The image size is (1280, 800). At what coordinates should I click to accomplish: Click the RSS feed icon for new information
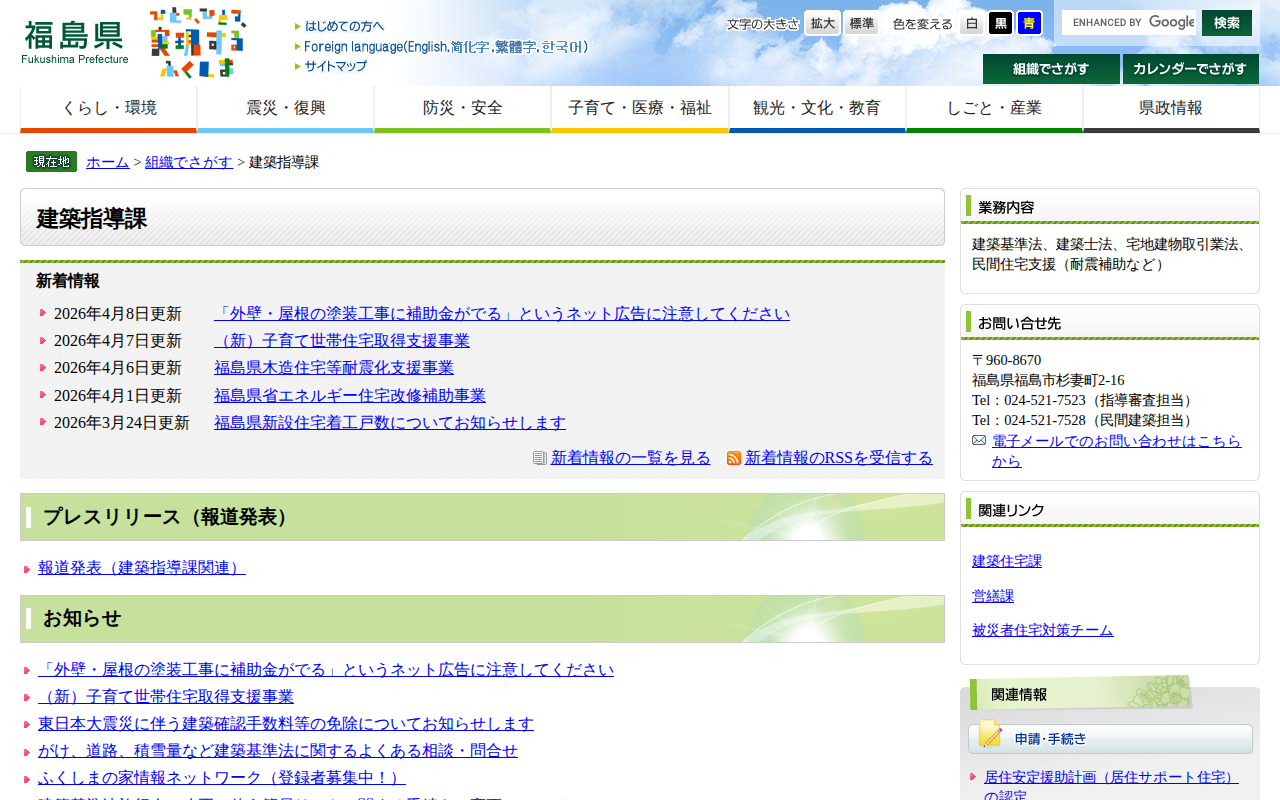[734, 458]
